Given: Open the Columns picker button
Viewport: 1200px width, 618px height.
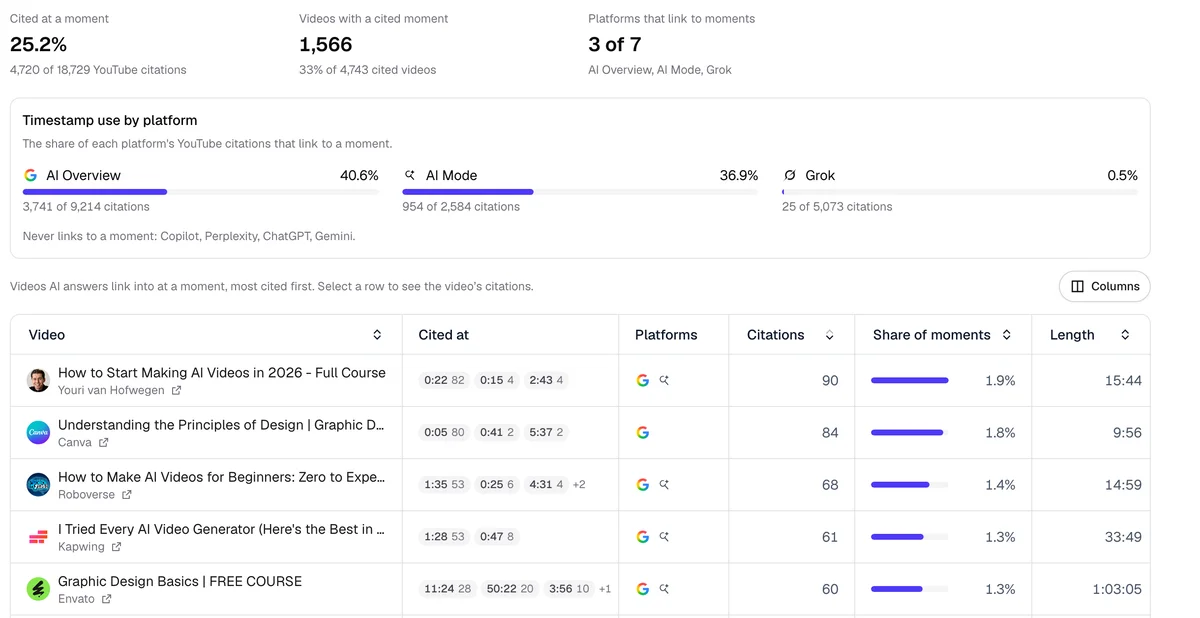Looking at the screenshot, I should 1104,286.
